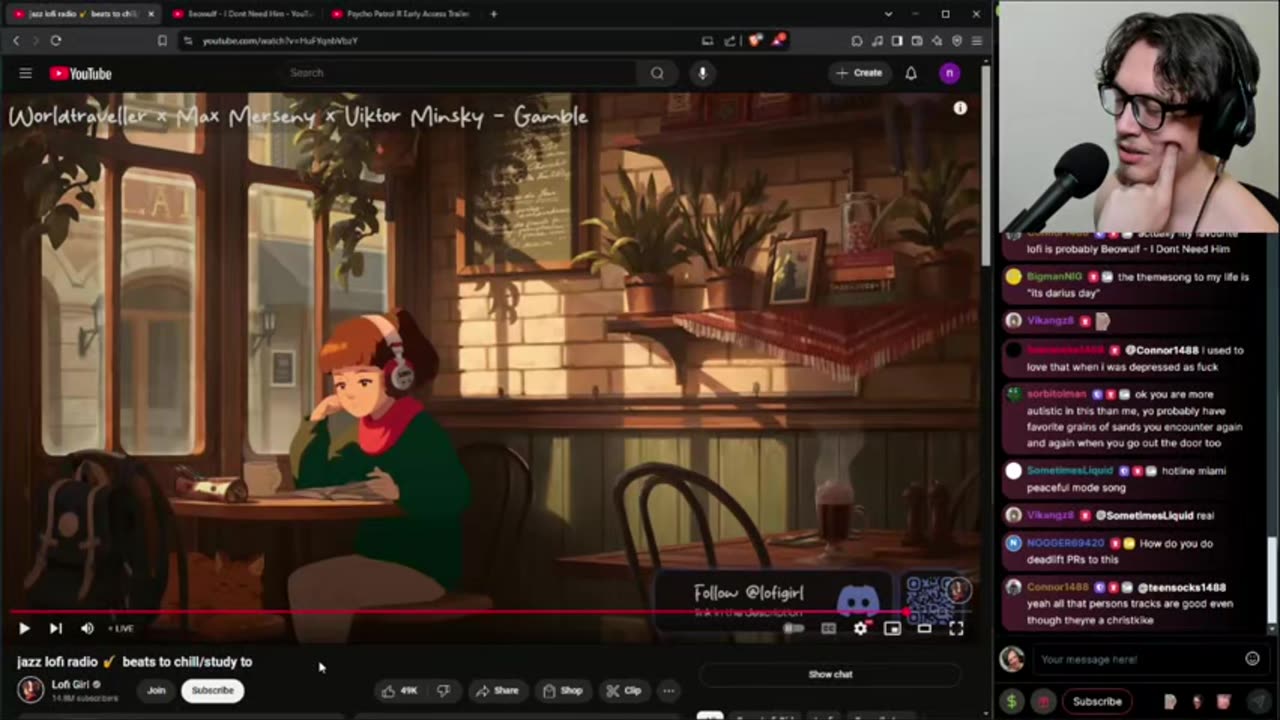This screenshot has width=1280, height=720.
Task: Click username BigmanNIG in chat
Action: (1054, 276)
